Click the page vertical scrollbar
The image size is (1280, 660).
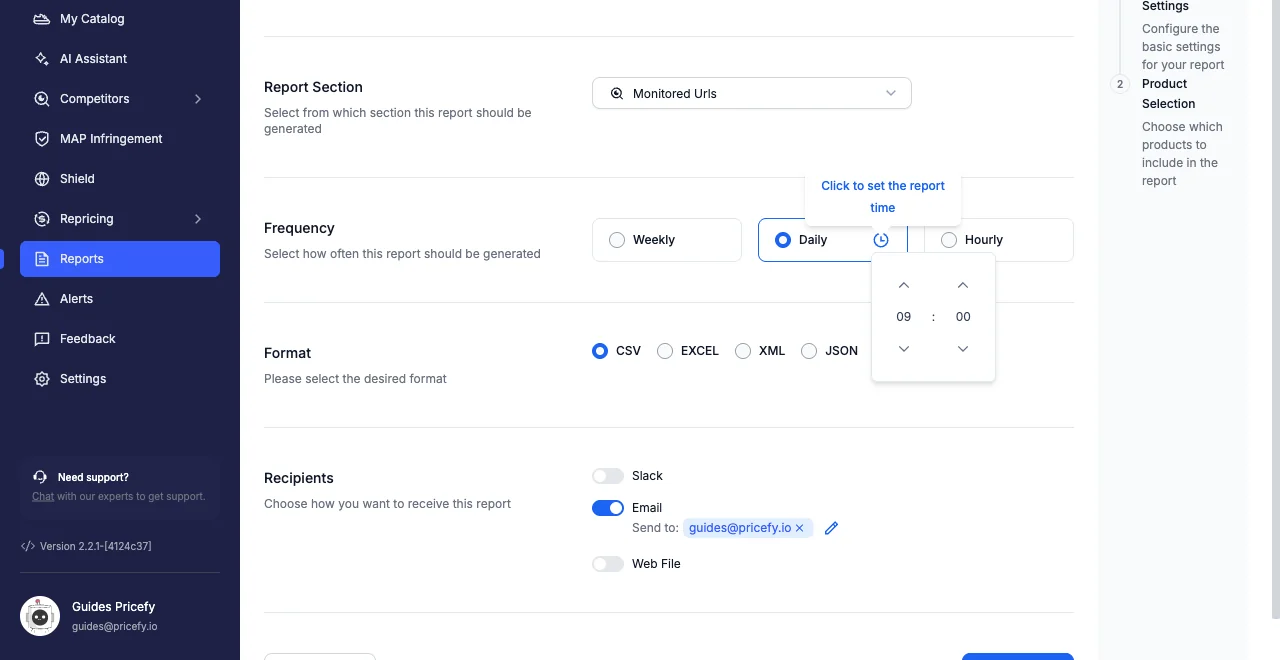pyautogui.click(x=1275, y=310)
